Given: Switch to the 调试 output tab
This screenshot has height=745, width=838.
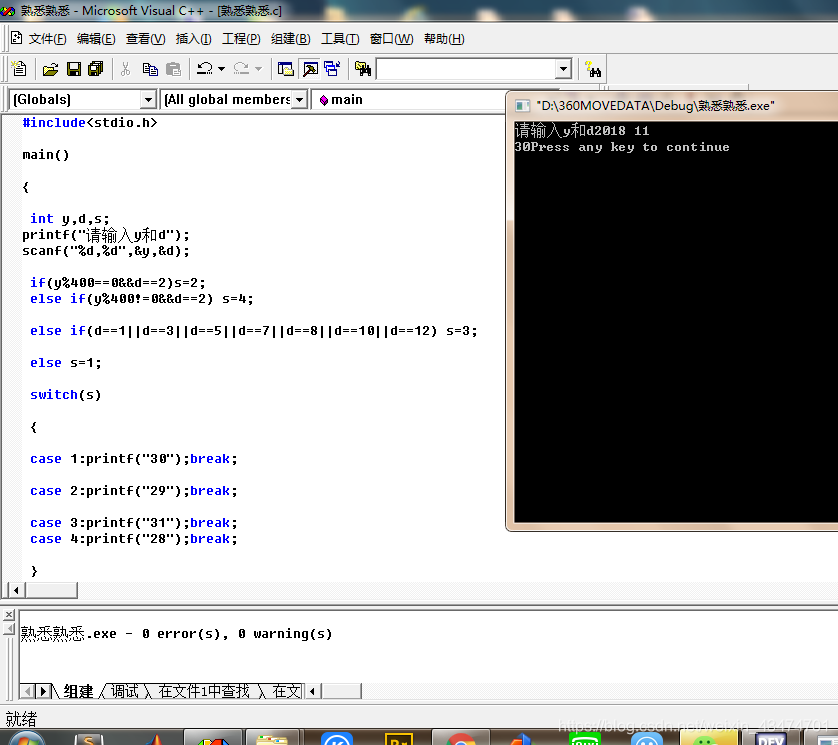Looking at the screenshot, I should tap(125, 692).
